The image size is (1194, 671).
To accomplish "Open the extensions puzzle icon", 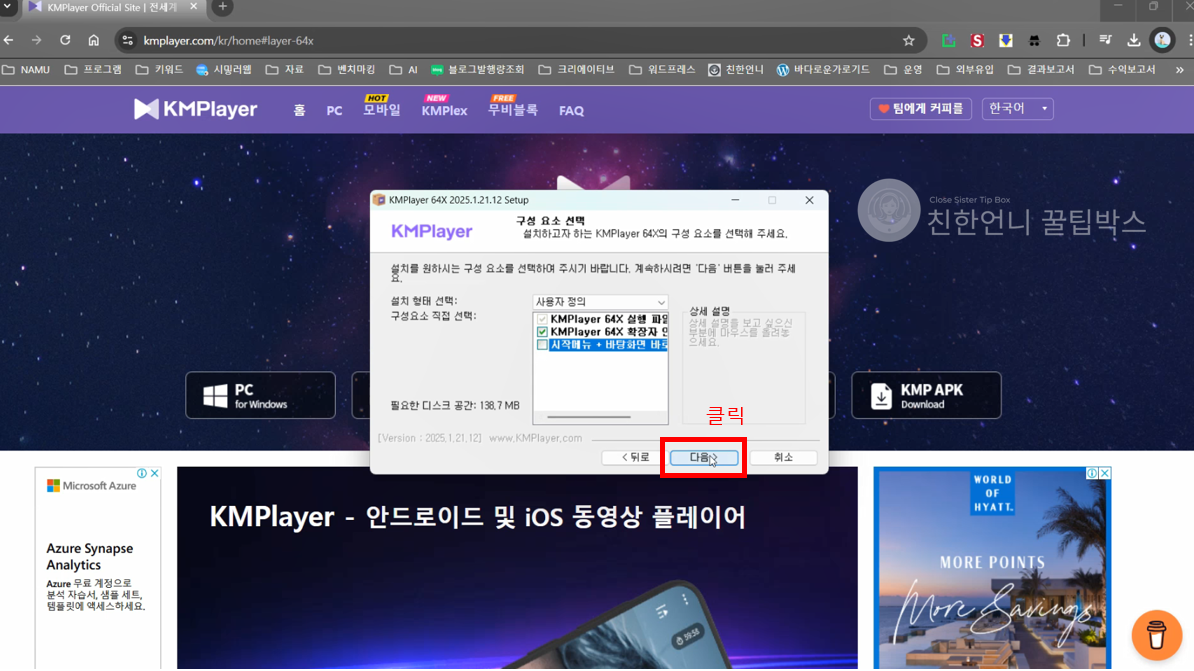I will [1063, 40].
